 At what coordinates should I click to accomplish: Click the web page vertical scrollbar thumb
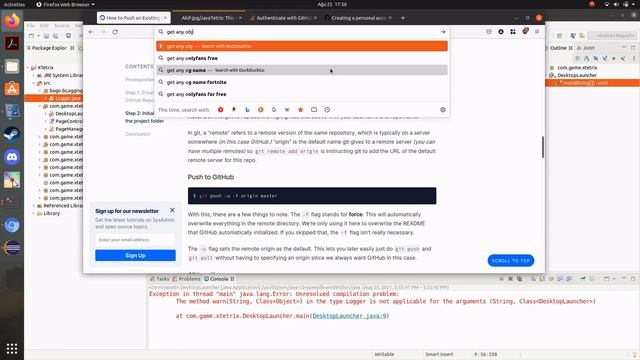542,147
